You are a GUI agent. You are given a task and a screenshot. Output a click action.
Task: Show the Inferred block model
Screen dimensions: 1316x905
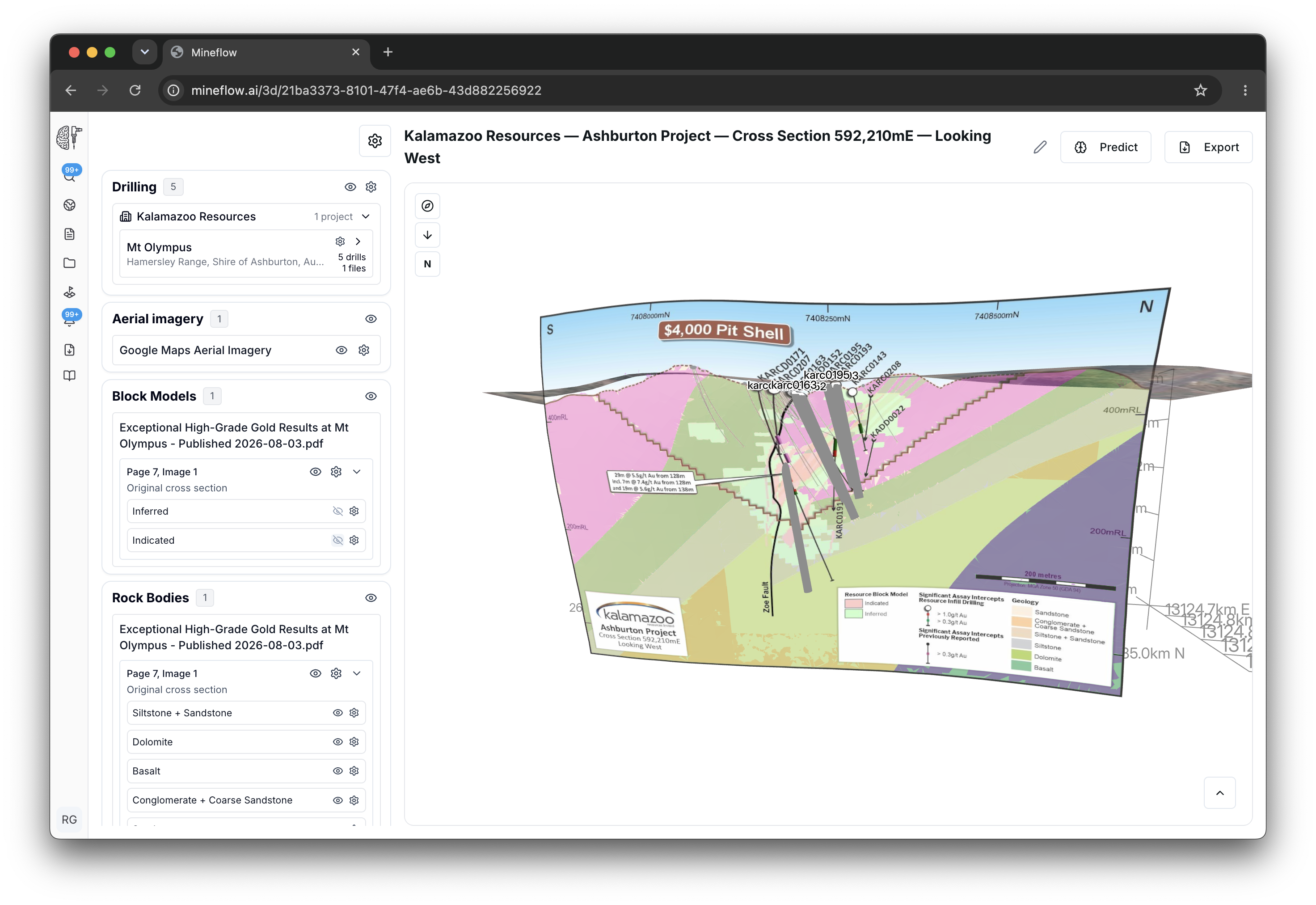[338, 512]
